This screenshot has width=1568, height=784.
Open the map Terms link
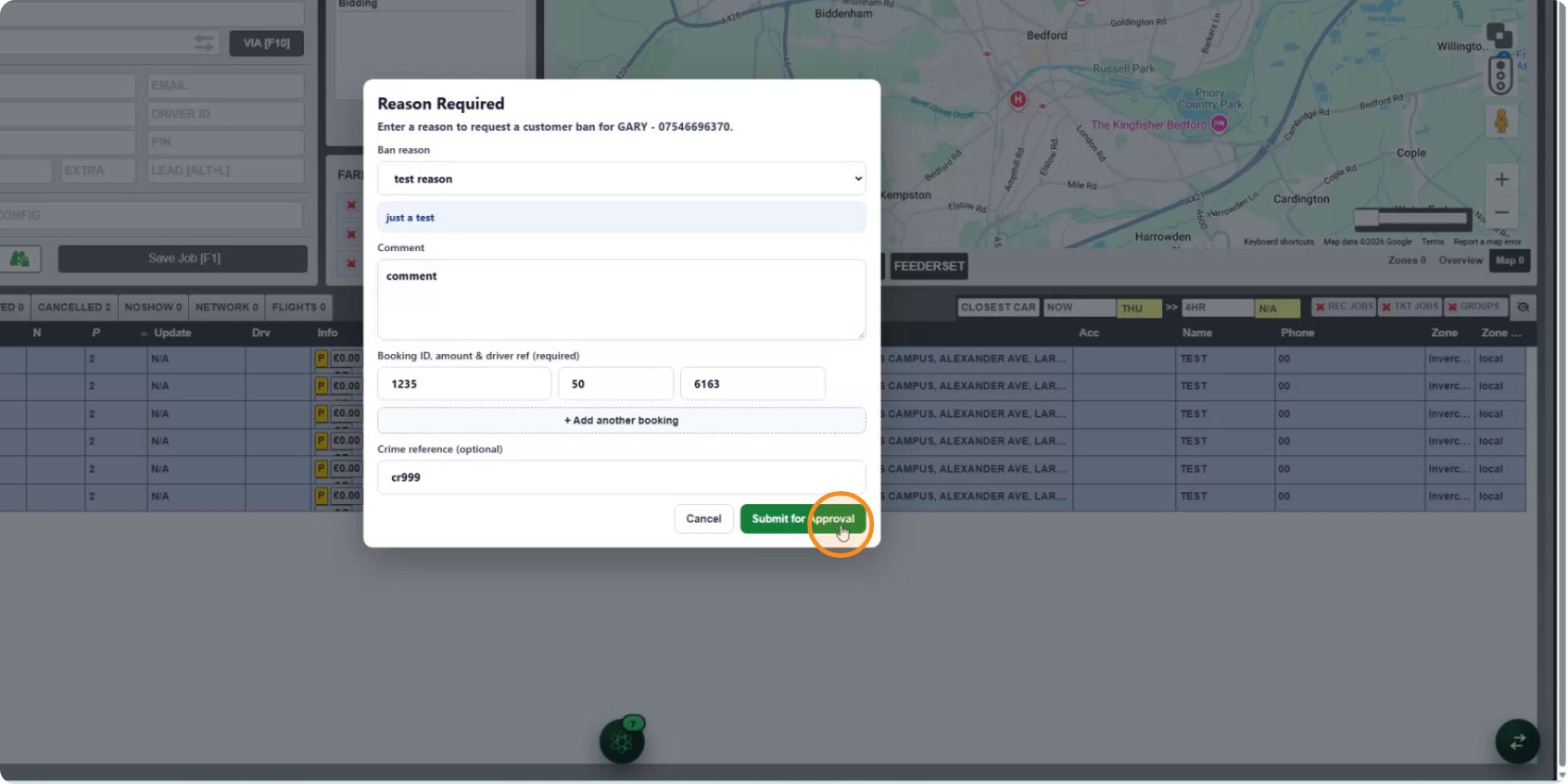[1433, 242]
